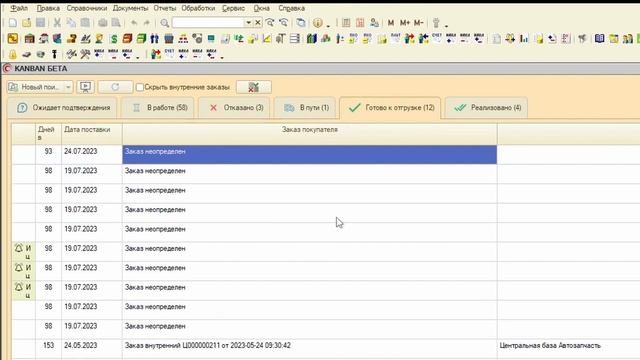The width and height of the screenshot is (640, 360).
Task: Expand dropdown arrow beside the M- button tool
Action: coord(446,25)
